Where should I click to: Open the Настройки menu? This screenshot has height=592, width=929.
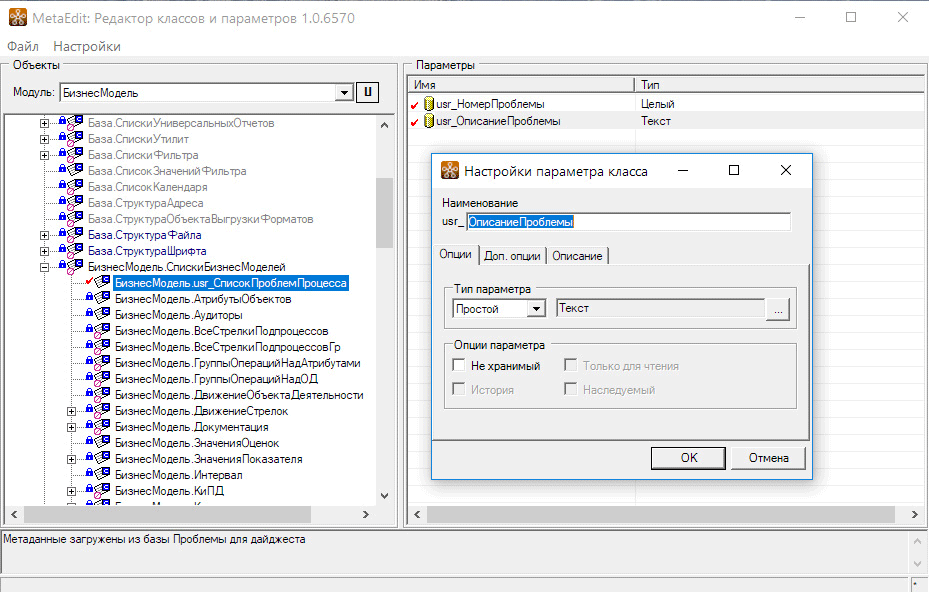(87, 46)
